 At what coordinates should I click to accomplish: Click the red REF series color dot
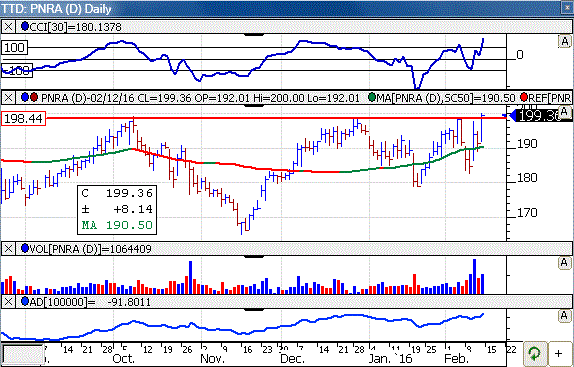tap(524, 97)
